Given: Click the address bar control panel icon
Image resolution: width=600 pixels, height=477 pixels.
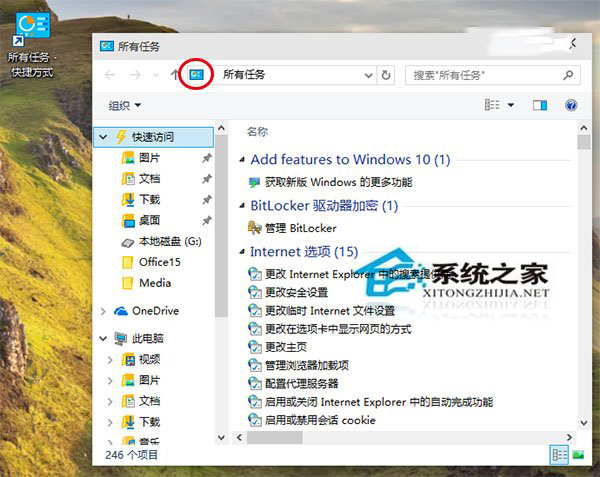Looking at the screenshot, I should [197, 75].
